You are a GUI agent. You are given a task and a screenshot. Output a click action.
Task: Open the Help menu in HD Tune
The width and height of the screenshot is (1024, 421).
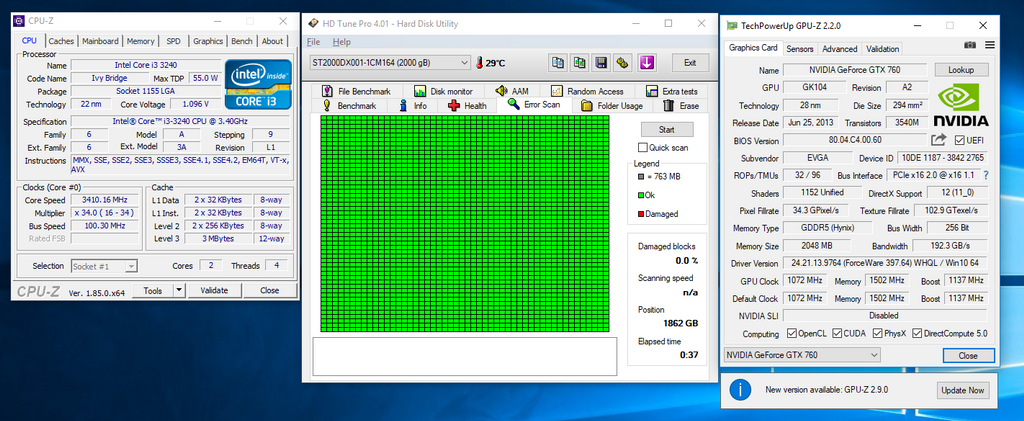coord(342,42)
